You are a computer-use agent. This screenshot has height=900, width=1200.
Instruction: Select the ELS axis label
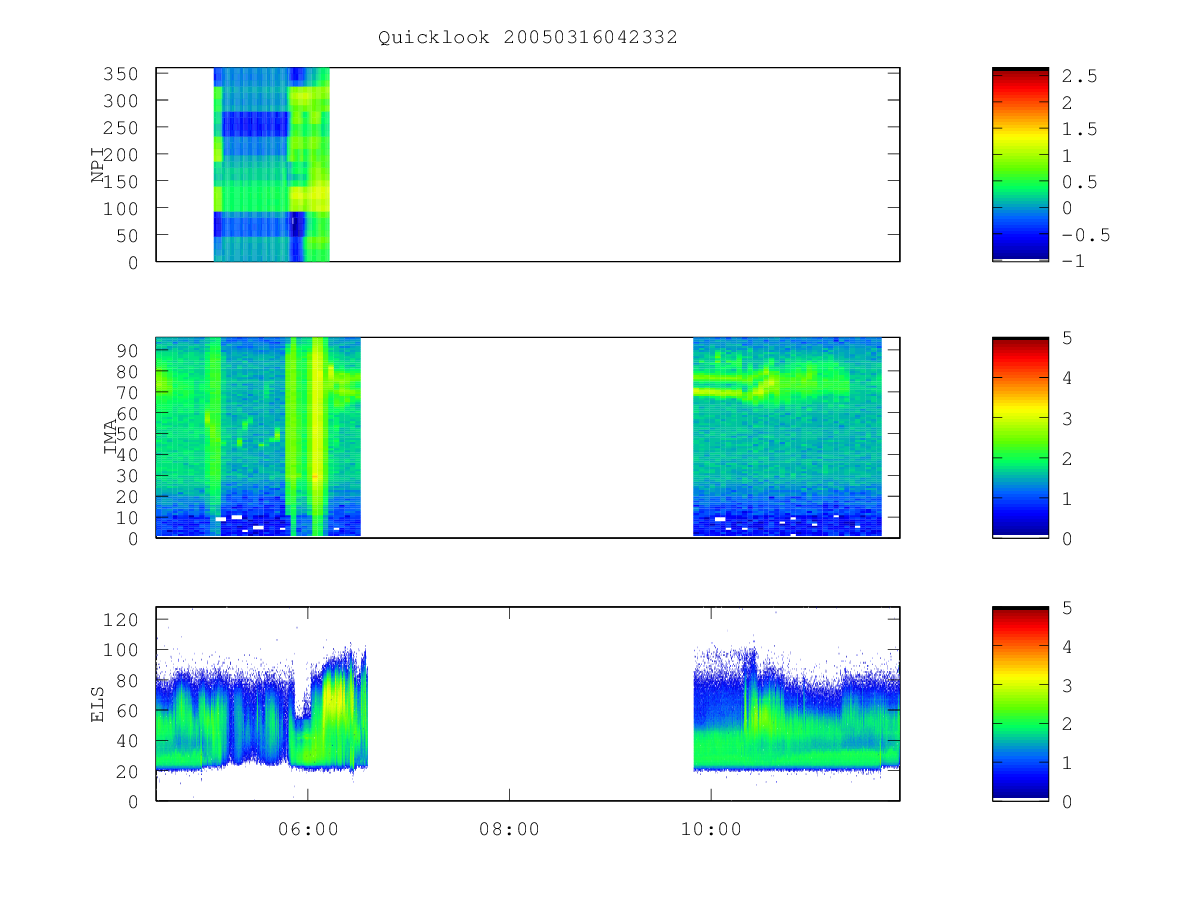pos(98,706)
